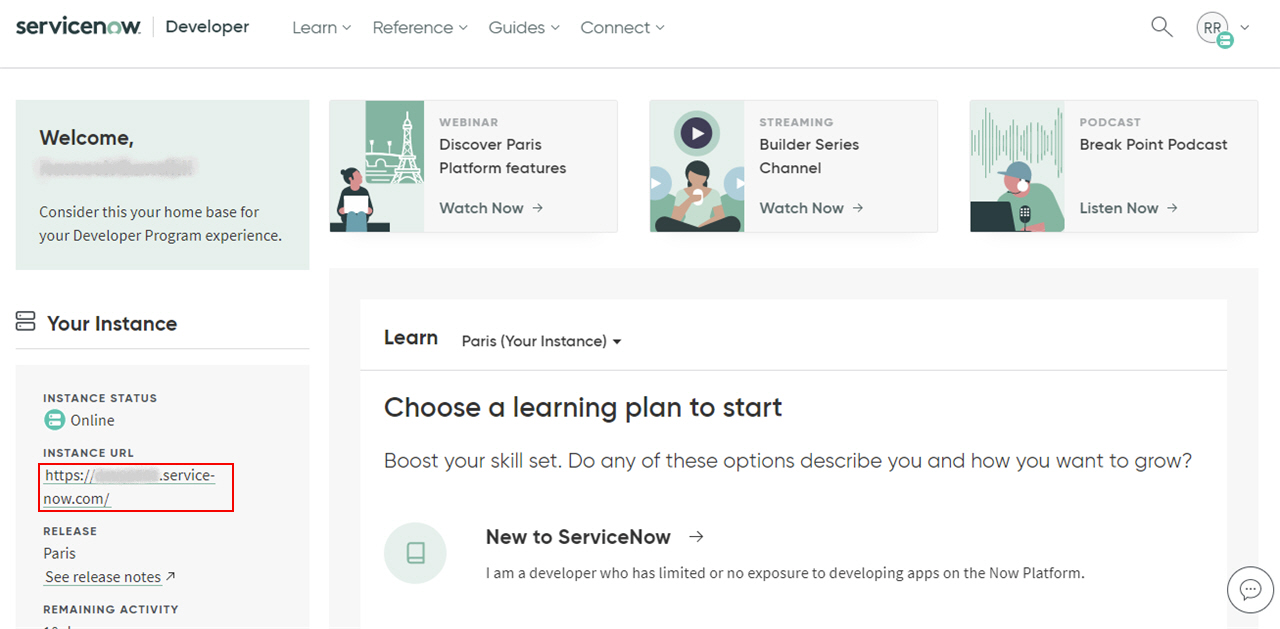This screenshot has height=629, width=1280.
Task: Open the Paris (Your Instance) dropdown
Action: [x=541, y=341]
